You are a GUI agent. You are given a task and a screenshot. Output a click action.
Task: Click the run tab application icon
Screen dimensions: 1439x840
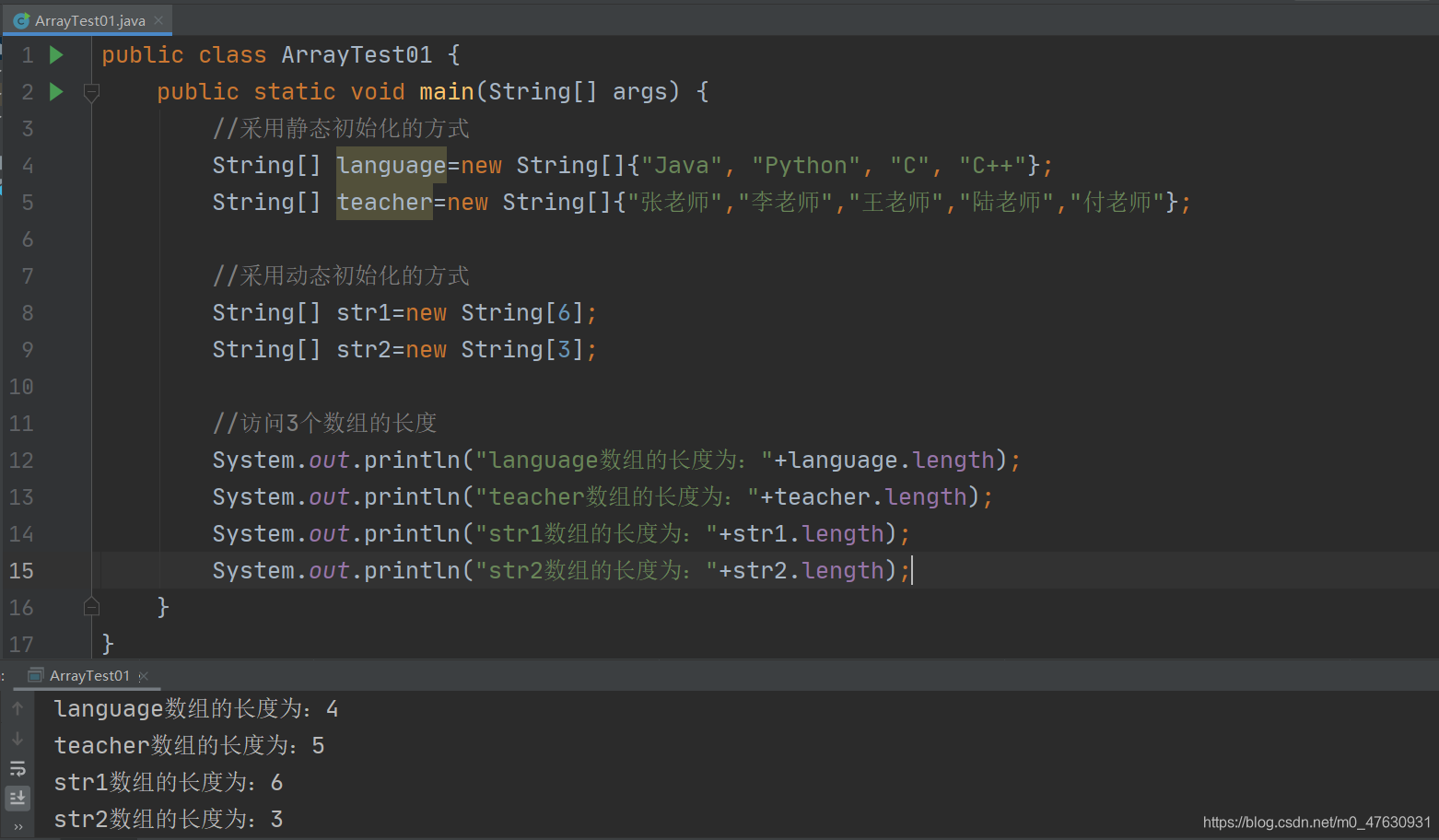pyautogui.click(x=36, y=675)
